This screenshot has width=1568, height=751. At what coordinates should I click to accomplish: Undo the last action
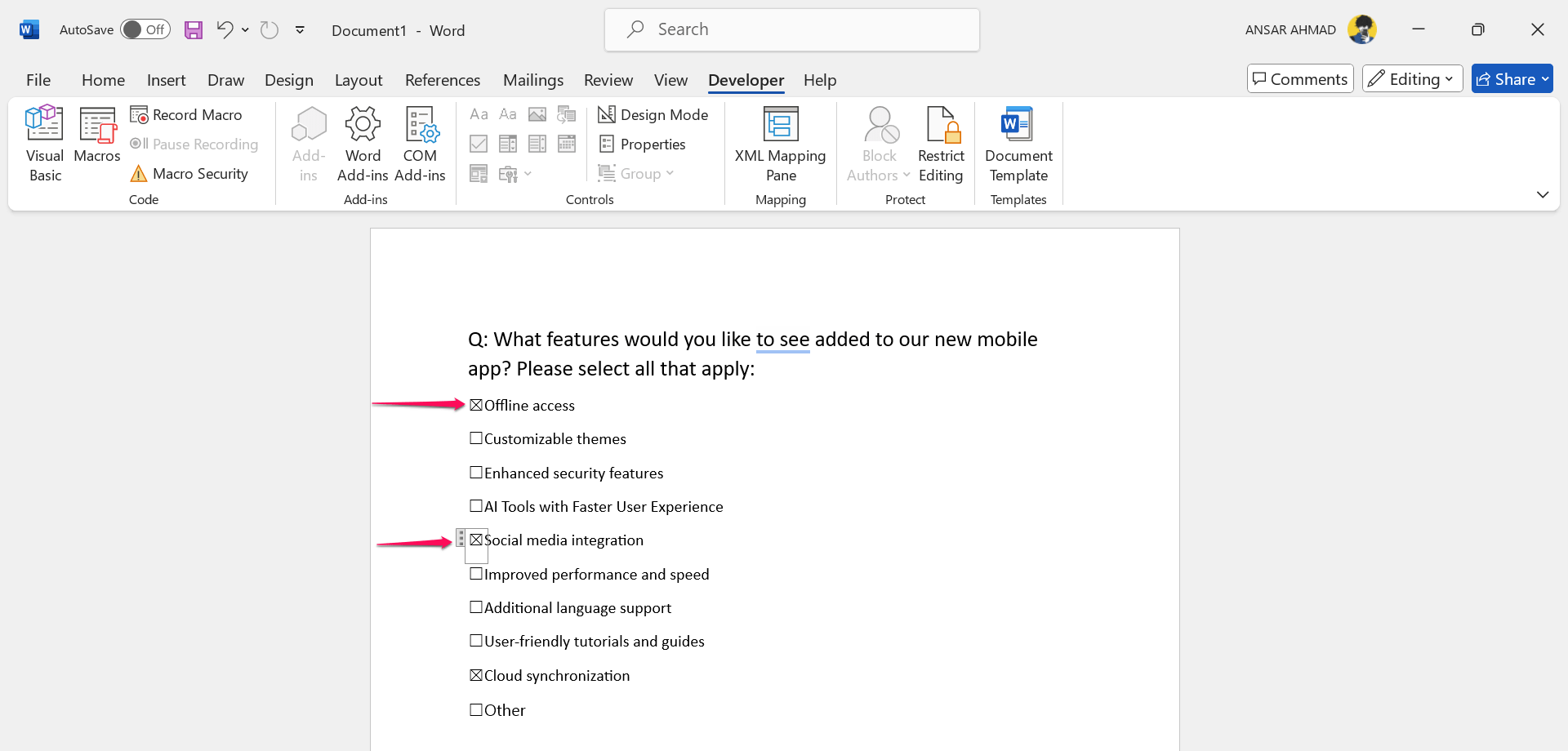click(225, 30)
